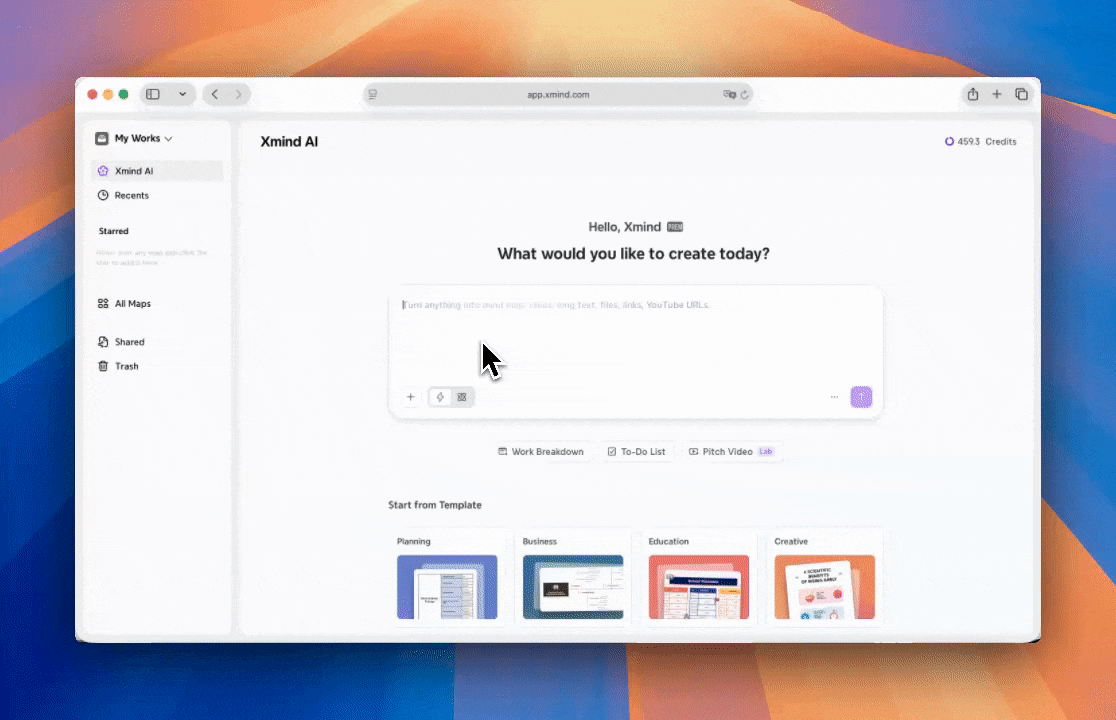
Task: Click the page menu icon in address bar
Action: coord(373,95)
